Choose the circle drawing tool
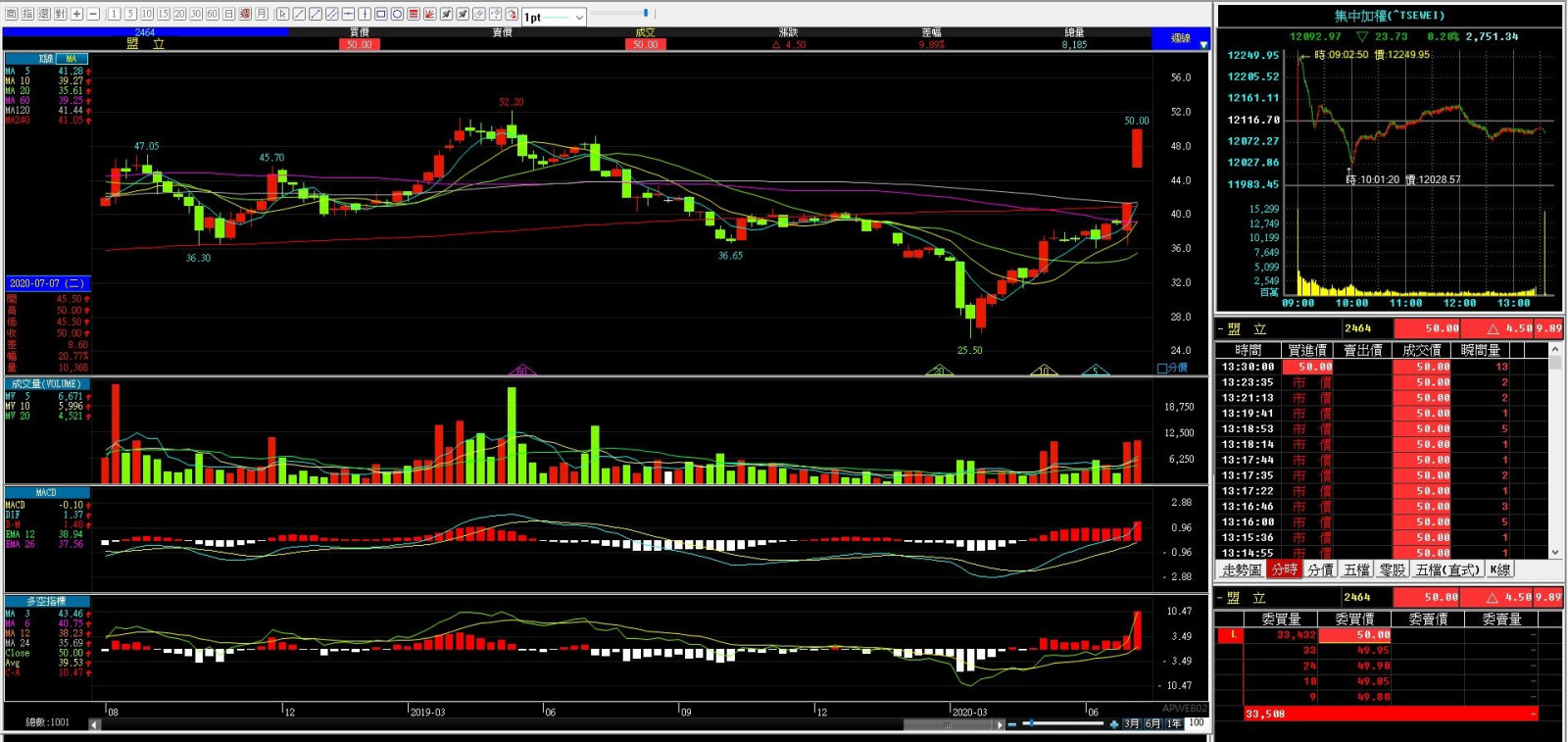Viewport: 1568px width, 742px height. (397, 15)
